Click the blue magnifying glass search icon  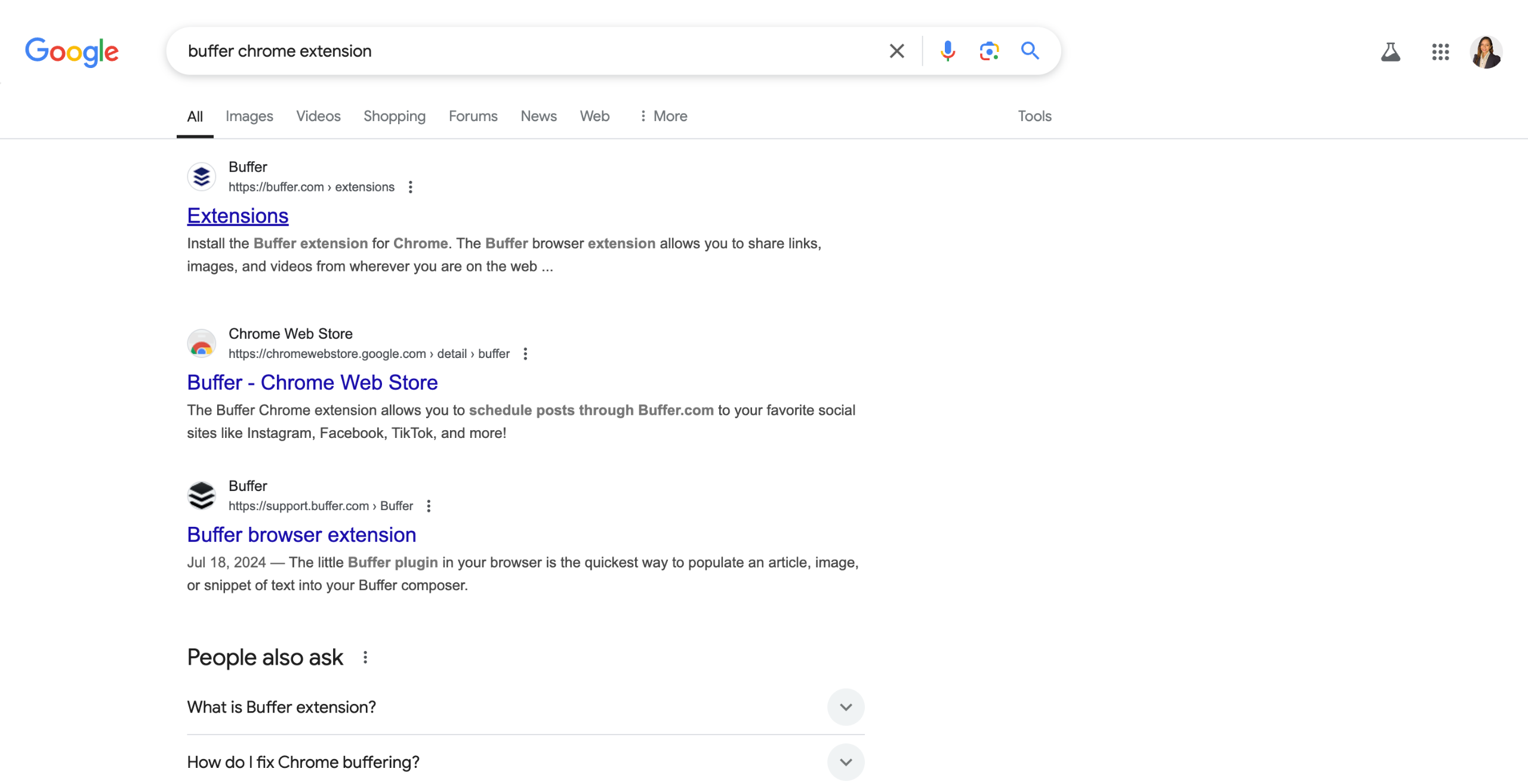(x=1030, y=51)
